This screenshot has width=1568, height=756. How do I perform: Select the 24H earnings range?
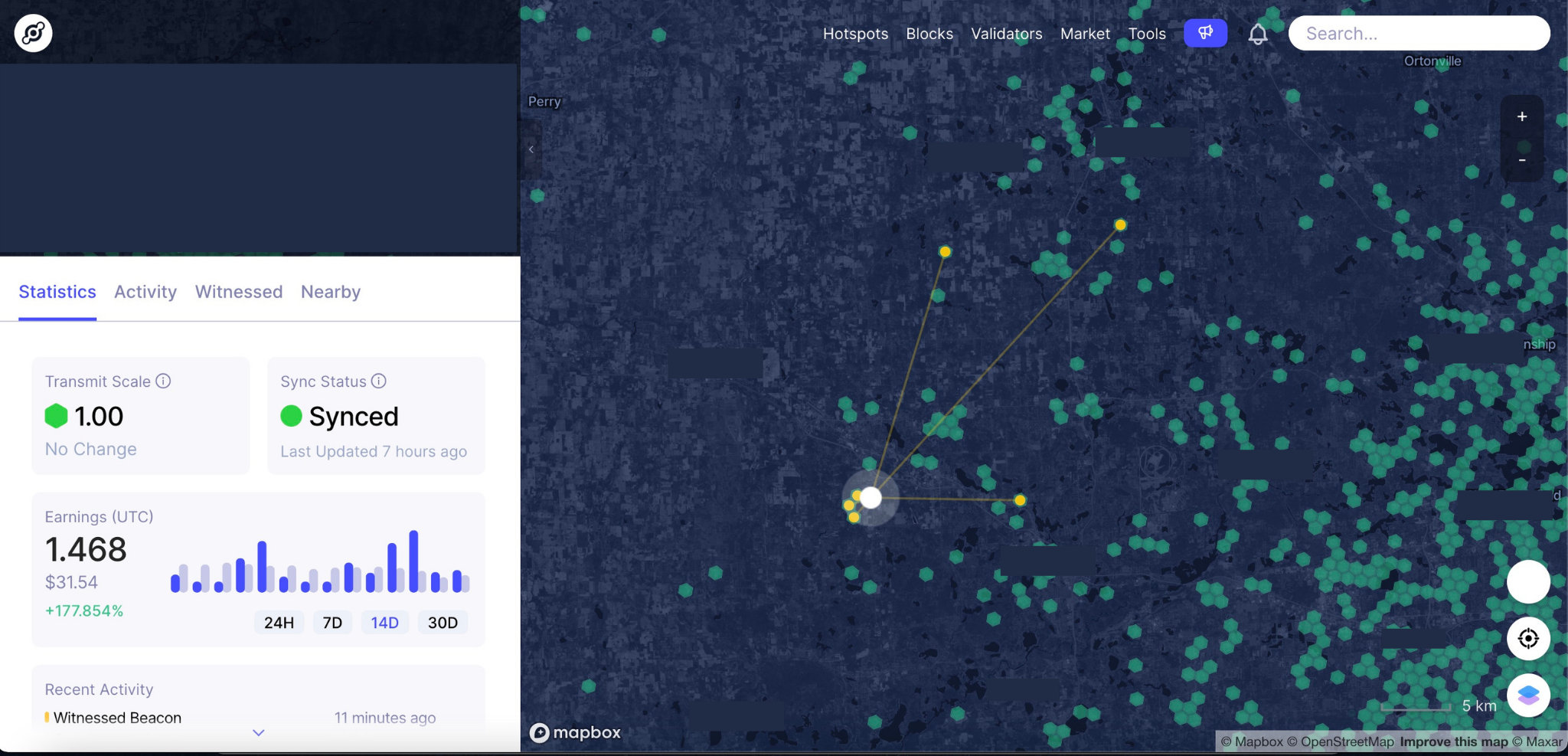[279, 623]
